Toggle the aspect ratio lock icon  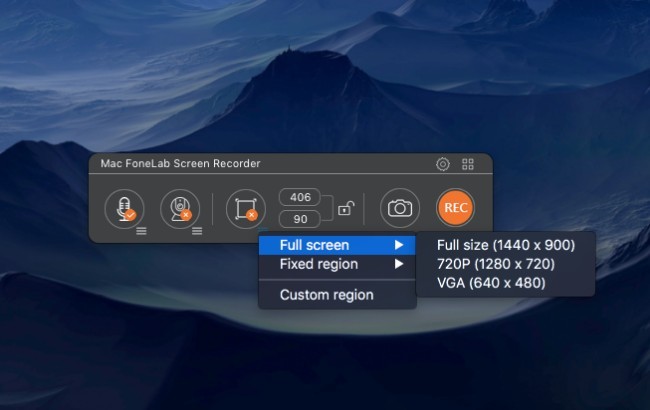click(x=346, y=208)
